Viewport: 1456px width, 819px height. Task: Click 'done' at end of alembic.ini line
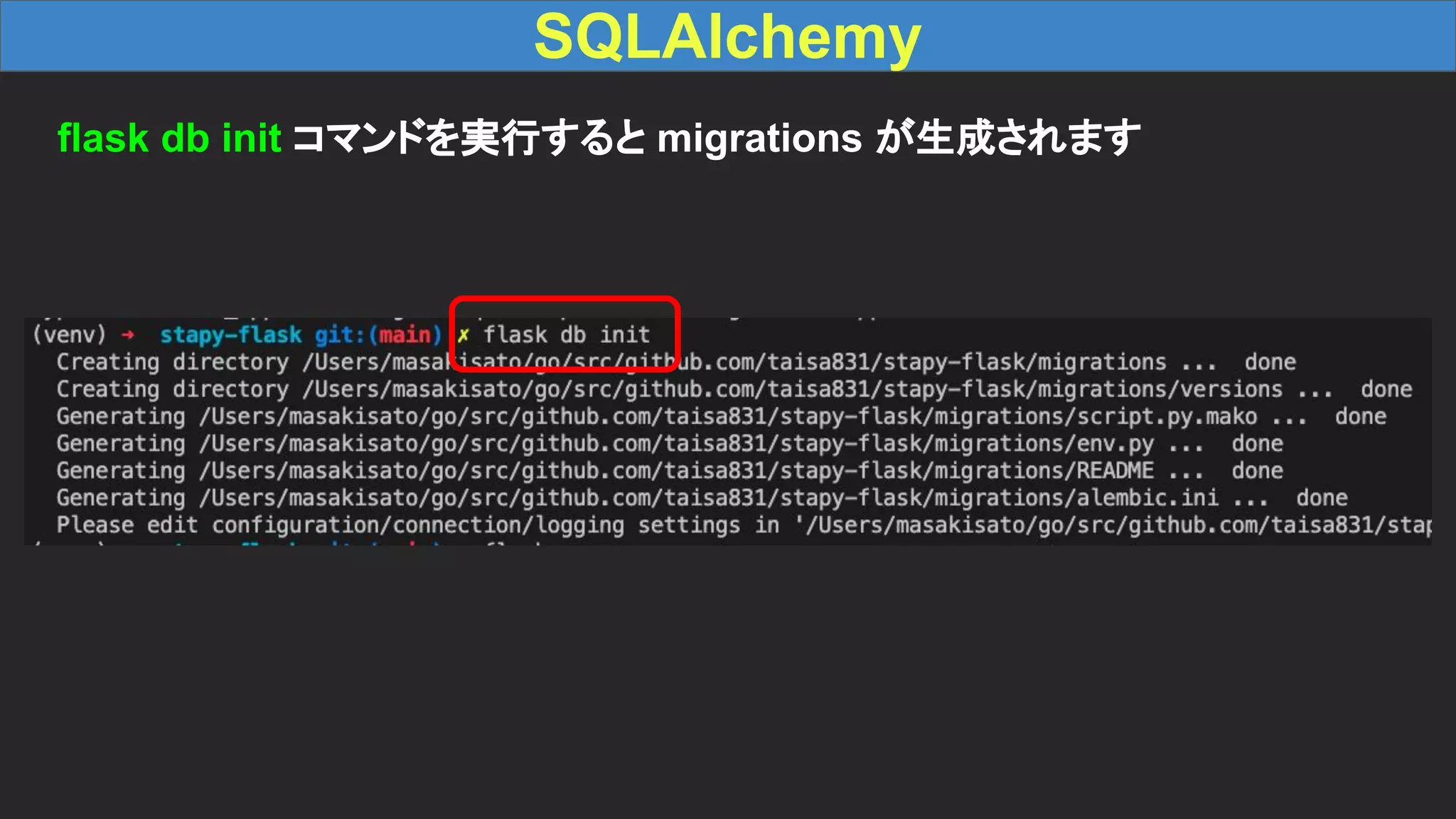point(1321,498)
